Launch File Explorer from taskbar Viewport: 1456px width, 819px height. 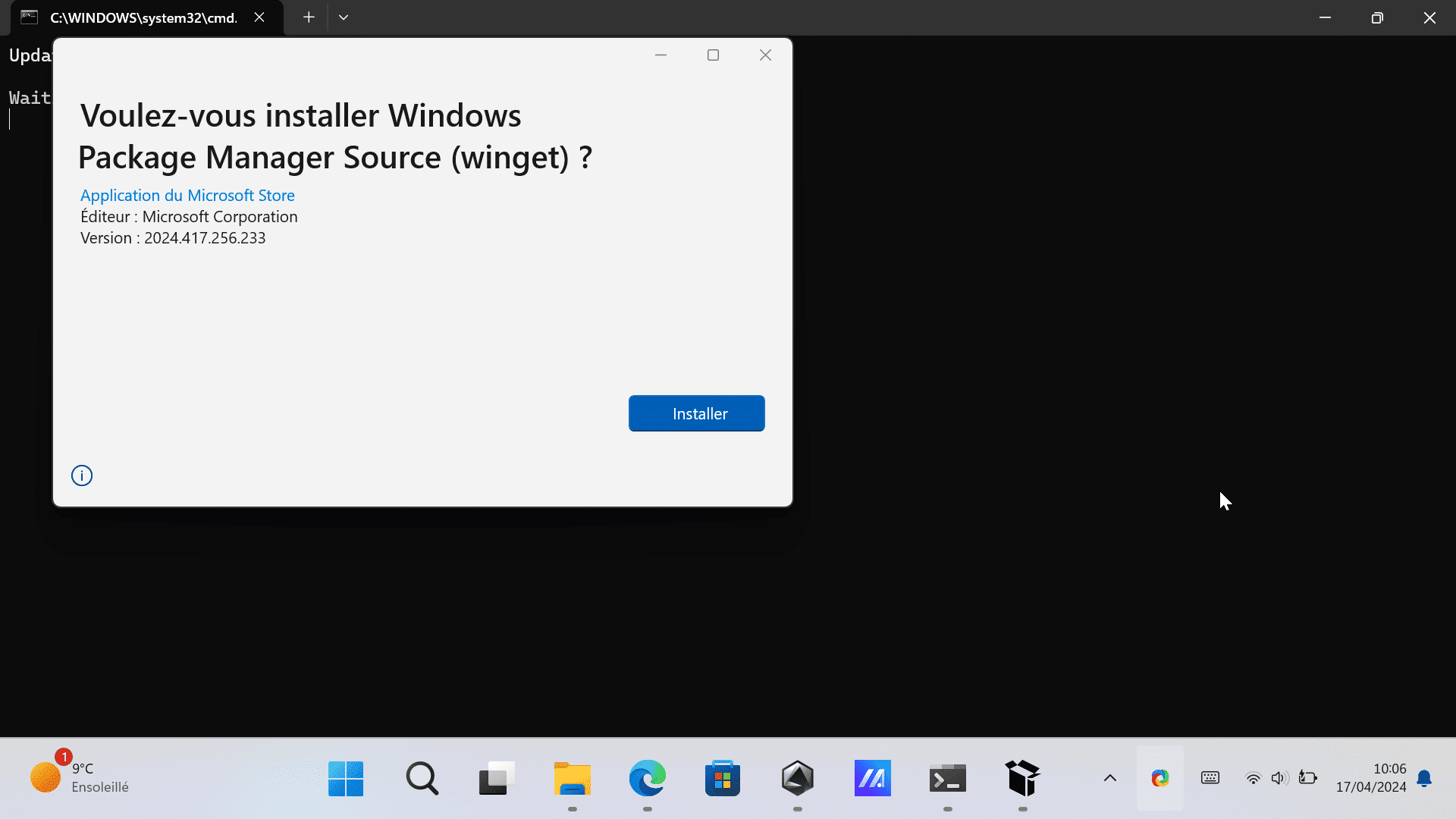tap(573, 778)
